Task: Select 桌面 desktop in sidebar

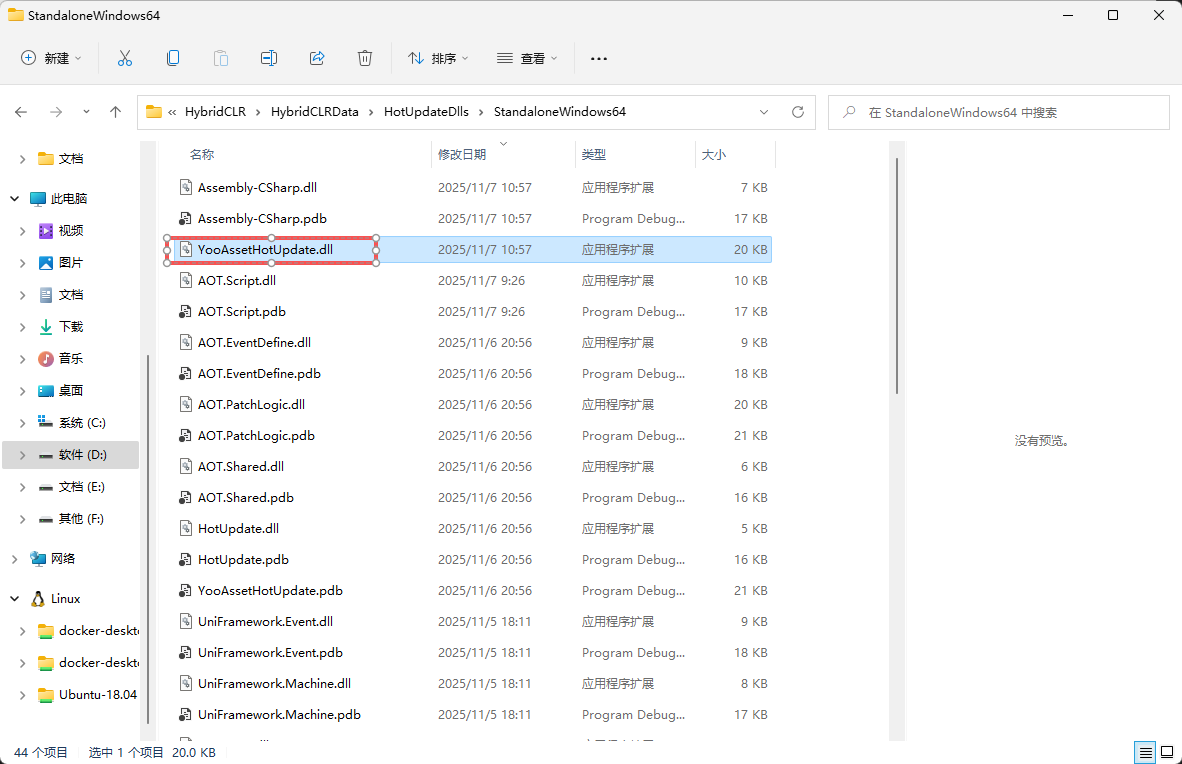Action: click(71, 391)
